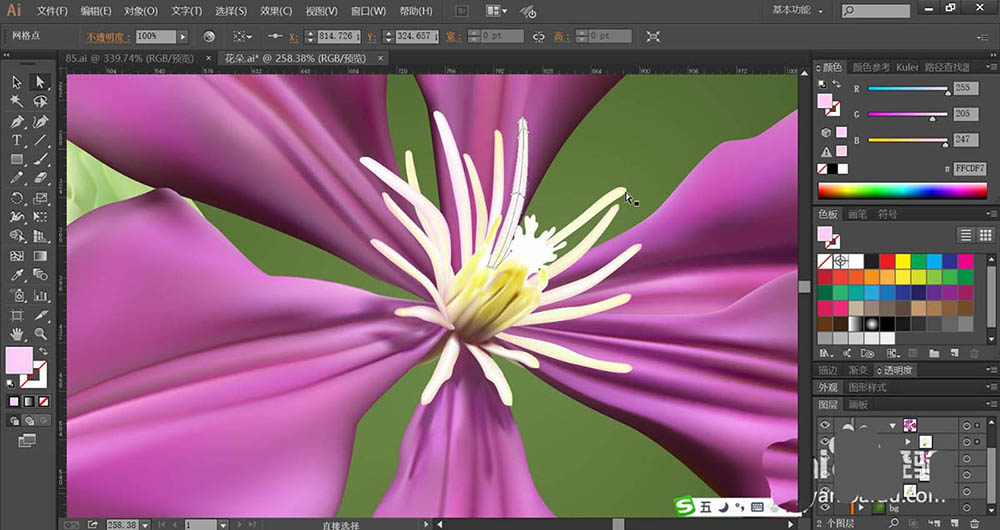Click the 不透明度 link in control bar
This screenshot has height=530, width=1000.
click(106, 36)
